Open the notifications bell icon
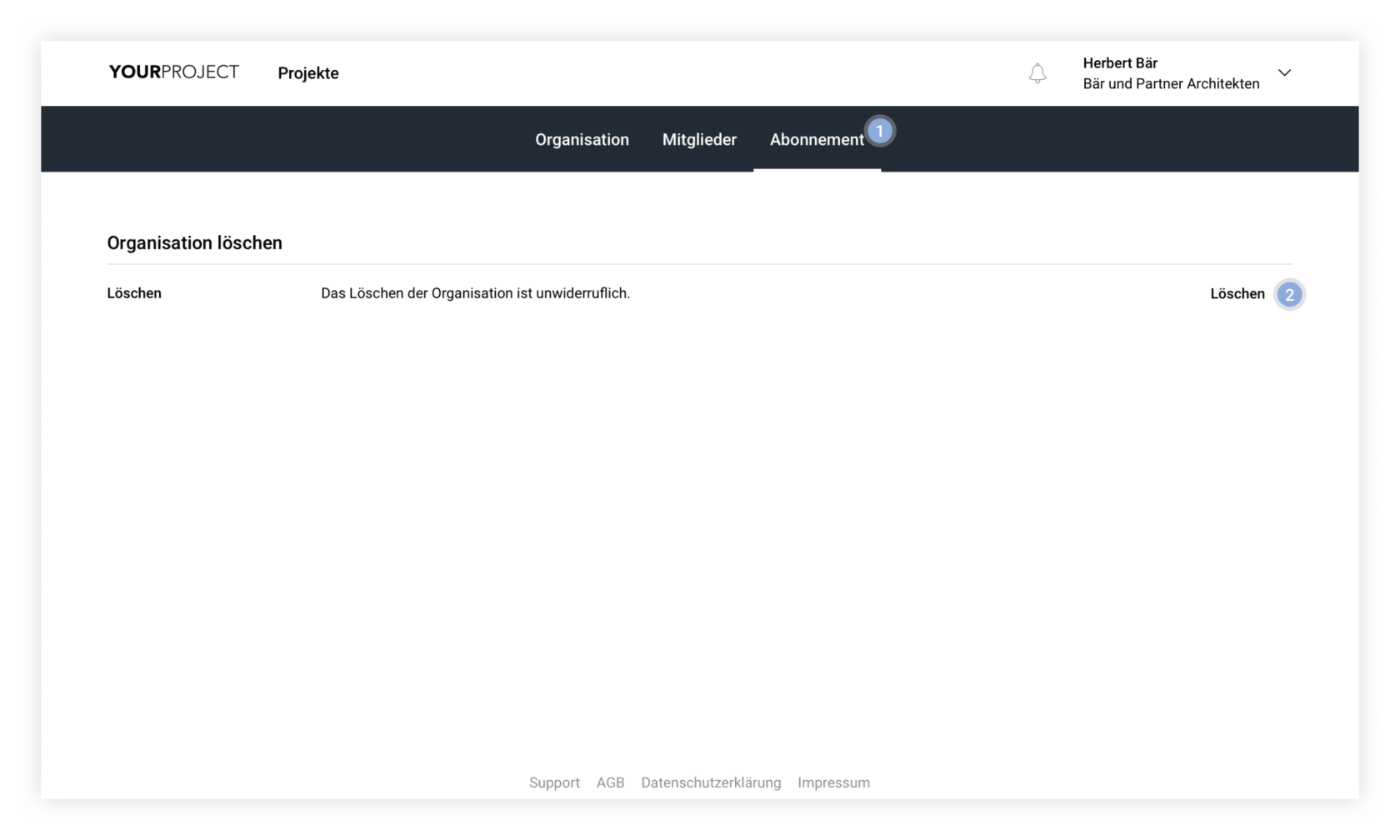This screenshot has width=1400, height=840. click(x=1037, y=73)
